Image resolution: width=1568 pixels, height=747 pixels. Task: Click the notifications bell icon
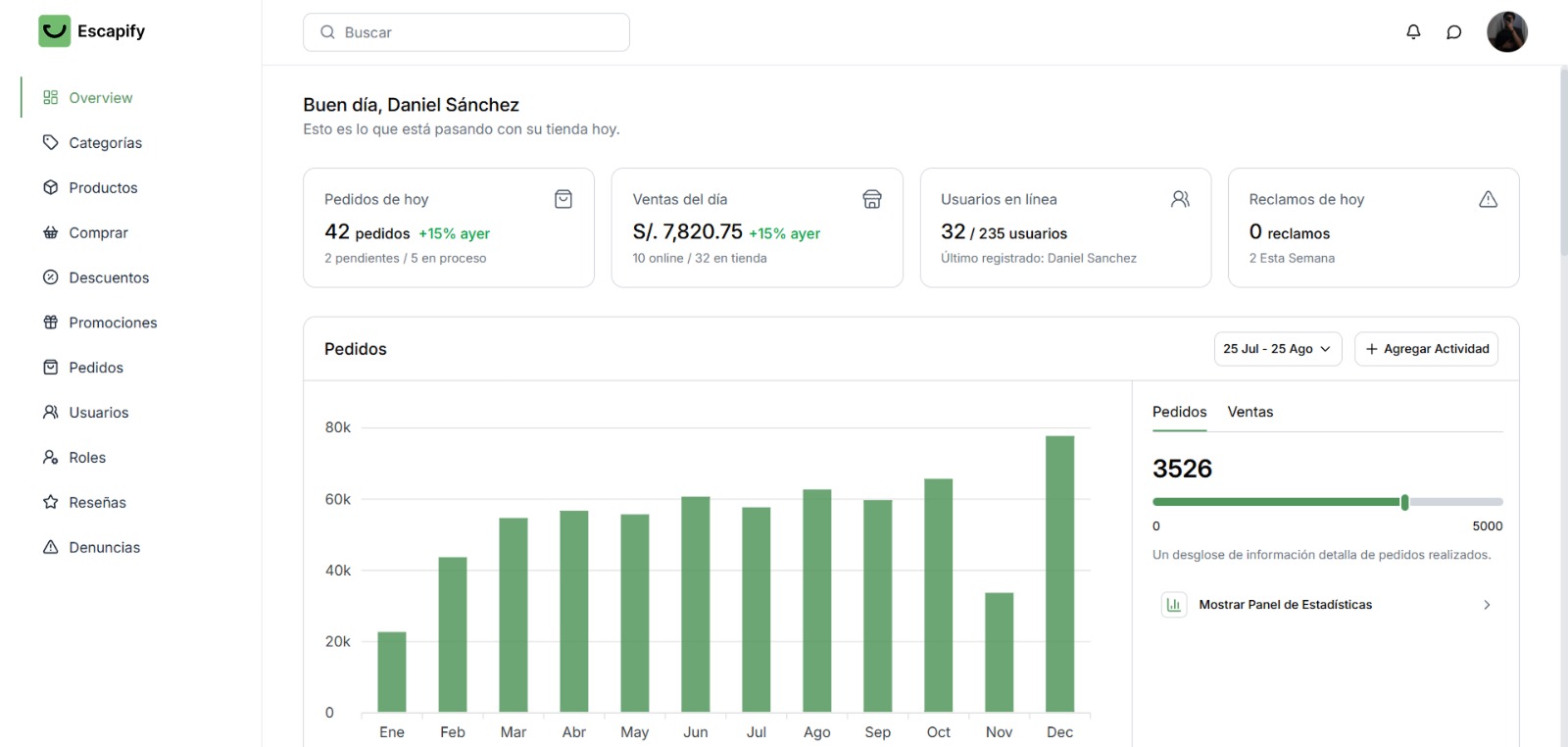pyautogui.click(x=1413, y=32)
